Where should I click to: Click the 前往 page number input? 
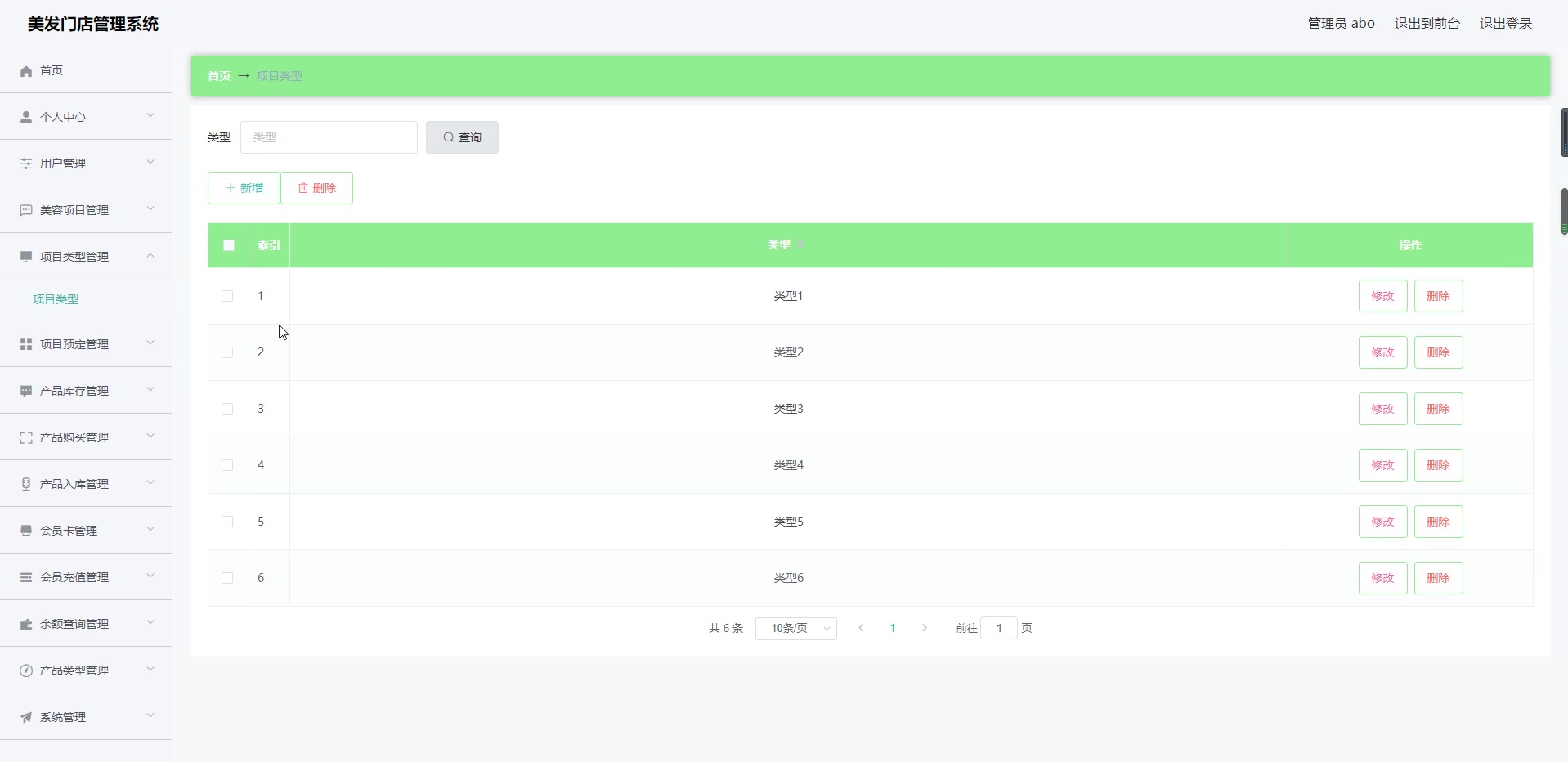pyautogui.click(x=999, y=628)
